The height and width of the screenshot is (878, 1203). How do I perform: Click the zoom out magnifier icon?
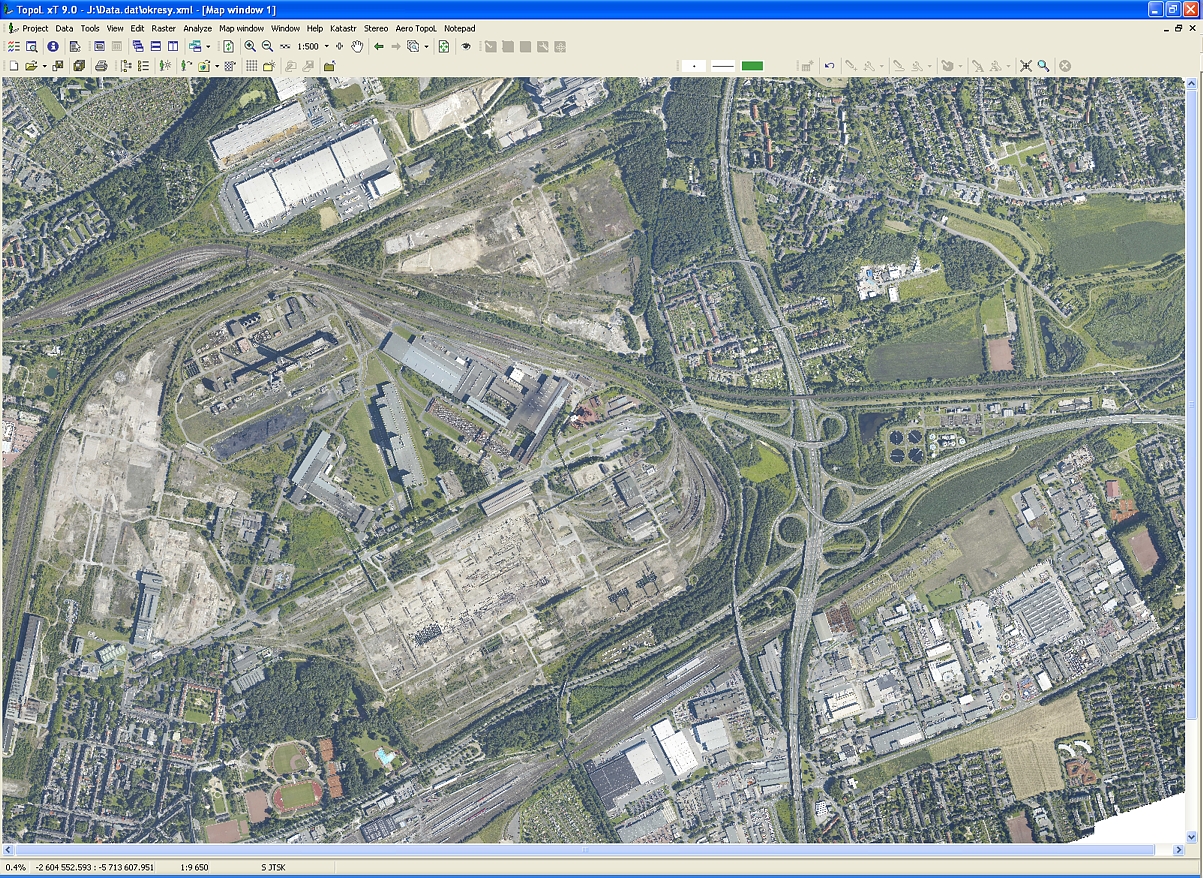coord(267,47)
